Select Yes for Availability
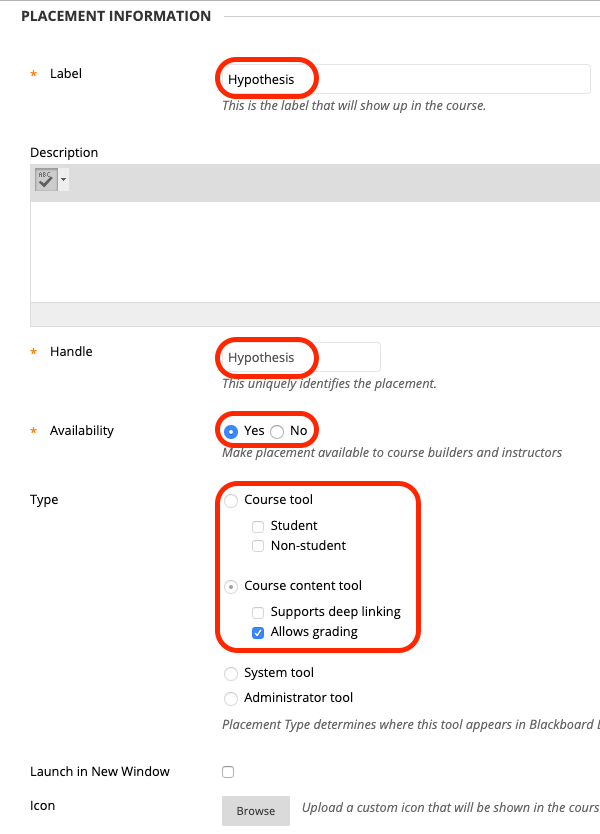The width and height of the screenshot is (600, 834). coord(231,431)
